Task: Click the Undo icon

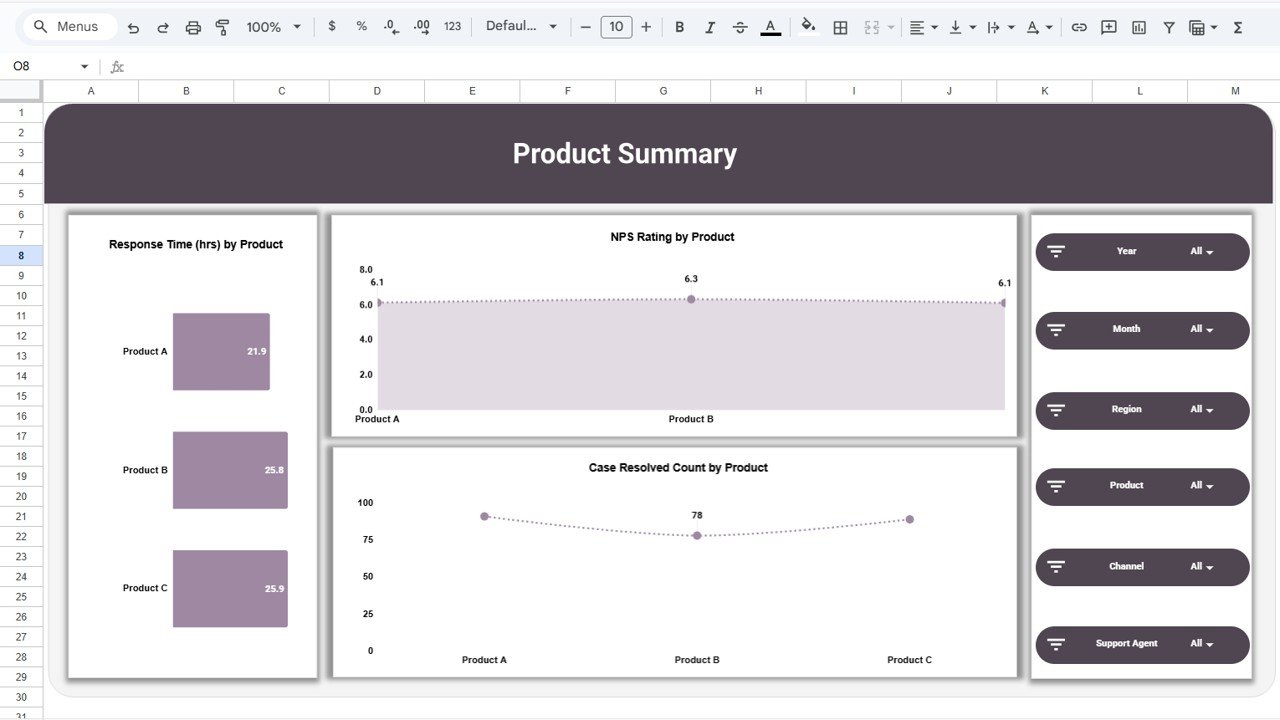Action: tap(133, 27)
